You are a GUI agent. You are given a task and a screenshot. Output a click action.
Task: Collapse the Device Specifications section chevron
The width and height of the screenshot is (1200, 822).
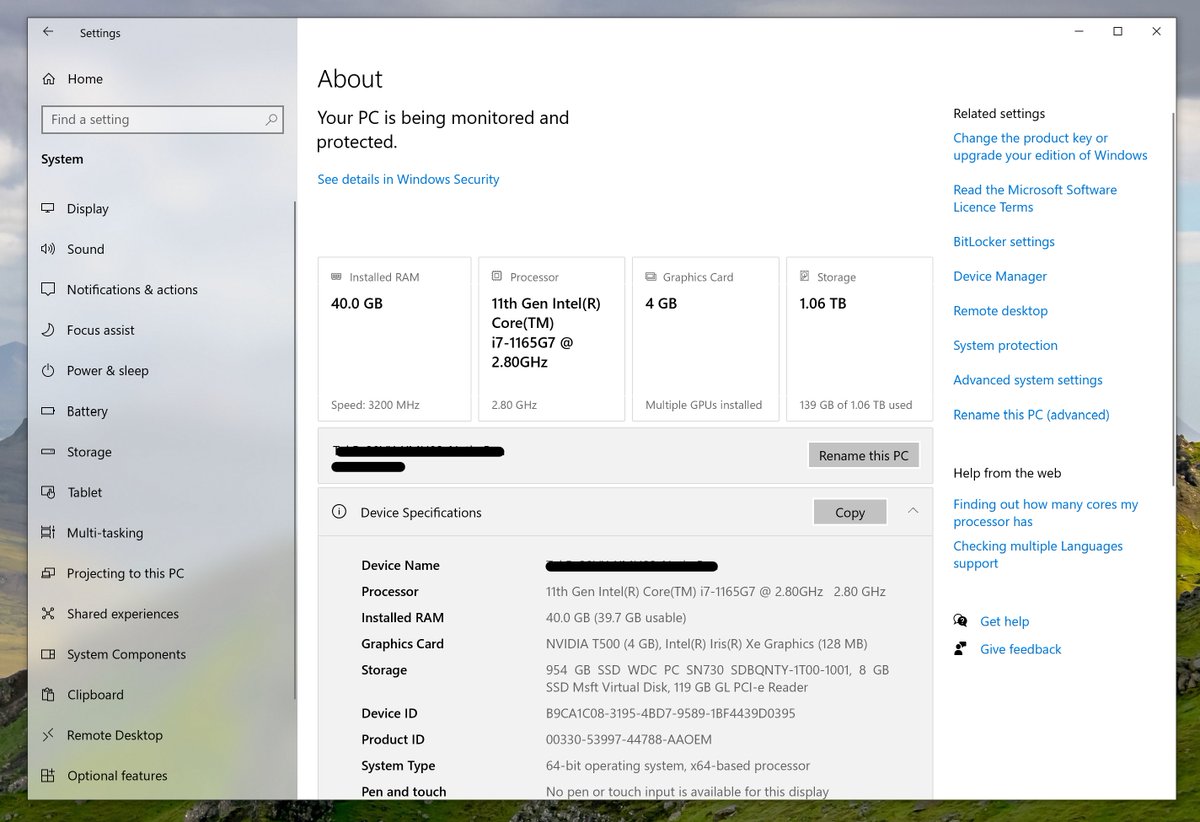tap(912, 511)
